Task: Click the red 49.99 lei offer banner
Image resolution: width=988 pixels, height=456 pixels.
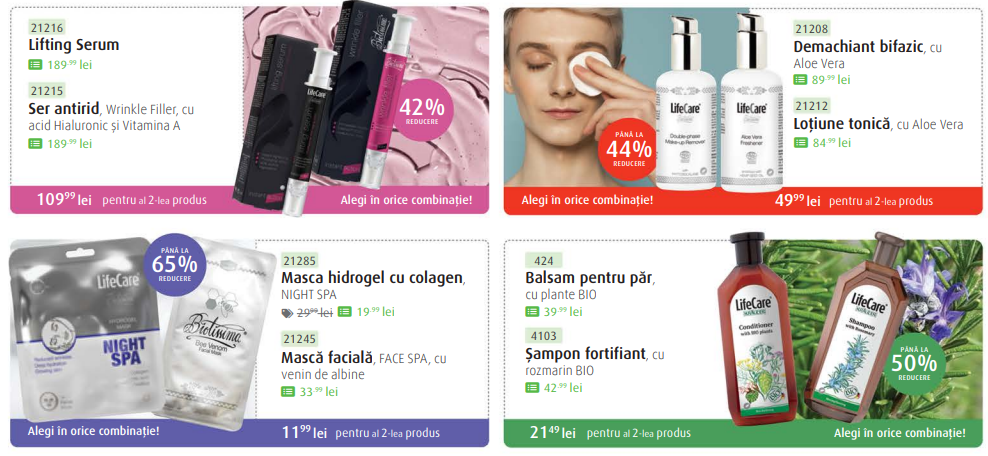Action: click(x=743, y=200)
